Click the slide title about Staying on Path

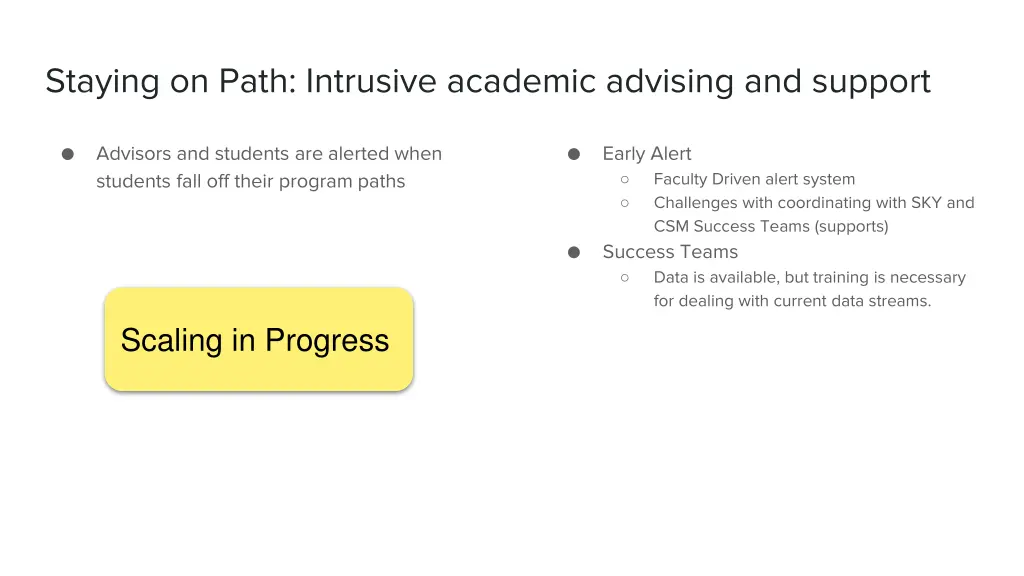[488, 81]
